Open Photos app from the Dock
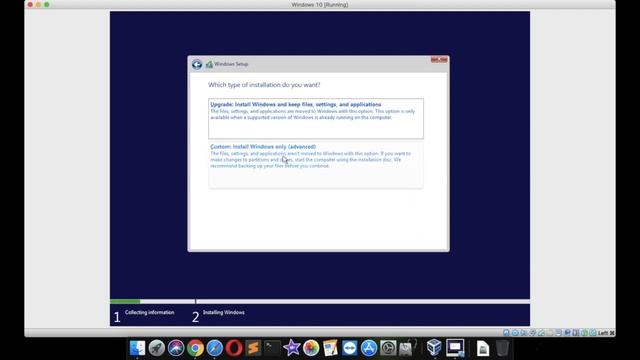640x360 pixels. [311, 348]
